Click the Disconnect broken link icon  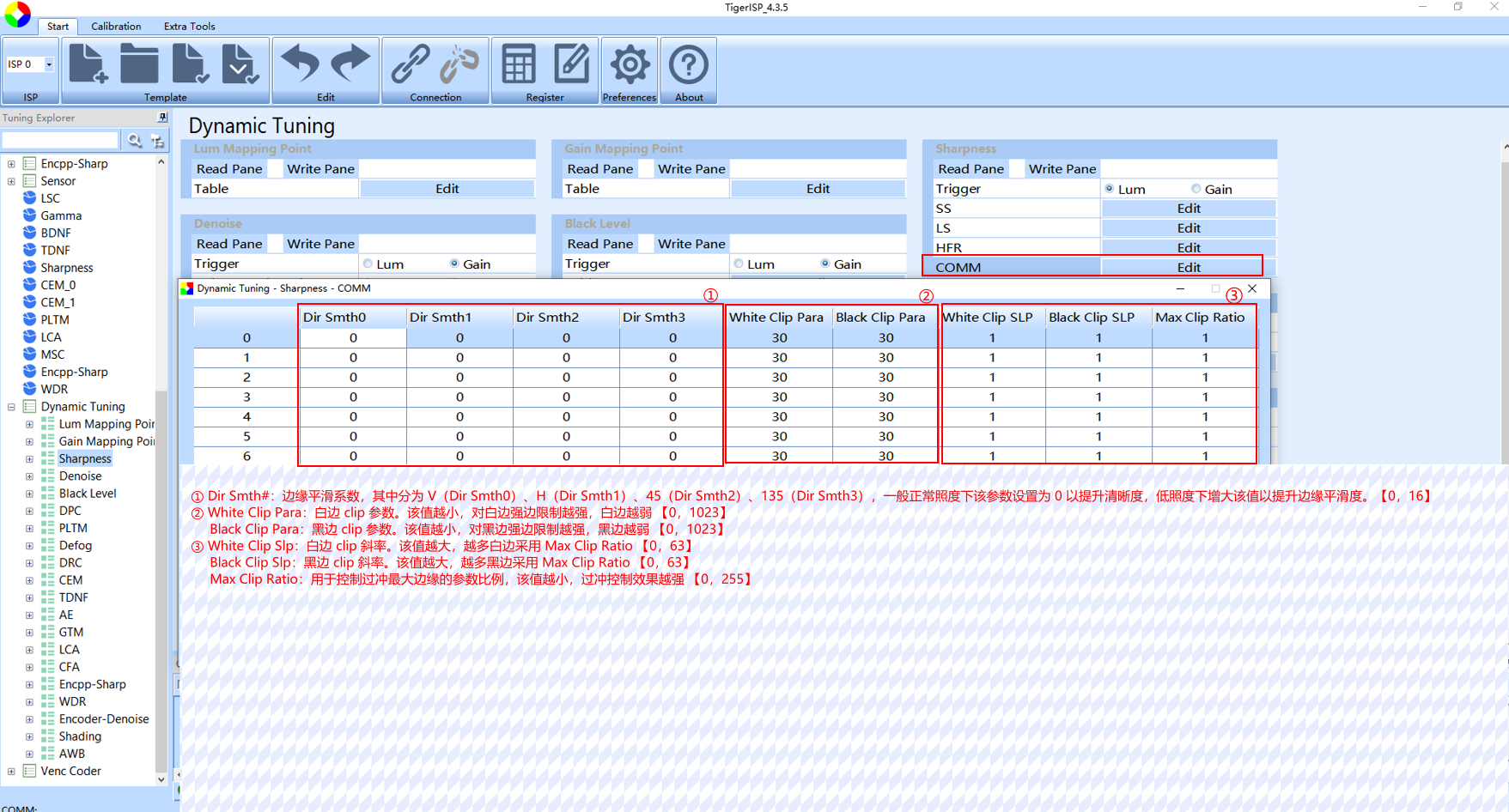click(x=460, y=65)
